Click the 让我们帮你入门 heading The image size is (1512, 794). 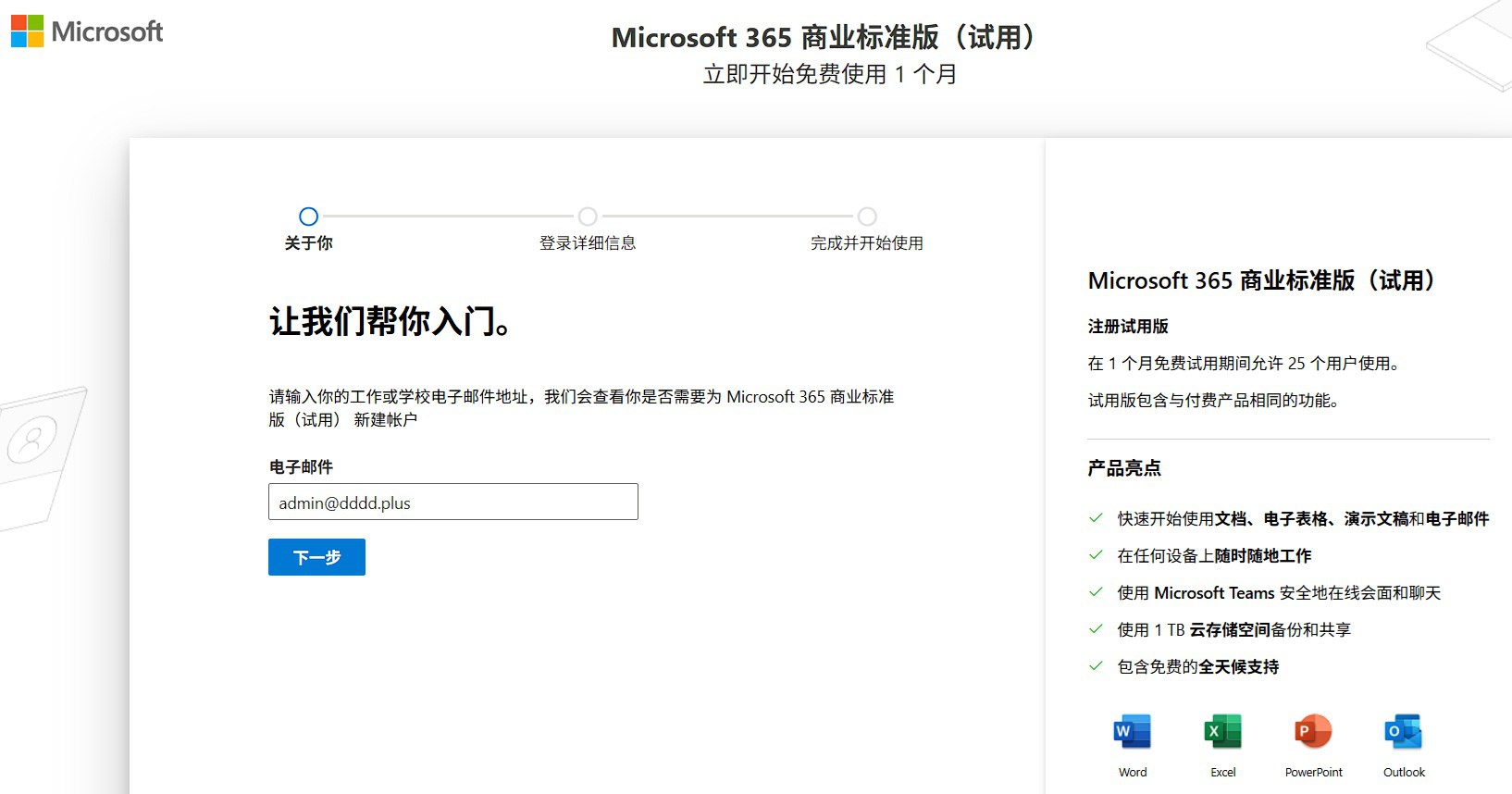(x=390, y=322)
